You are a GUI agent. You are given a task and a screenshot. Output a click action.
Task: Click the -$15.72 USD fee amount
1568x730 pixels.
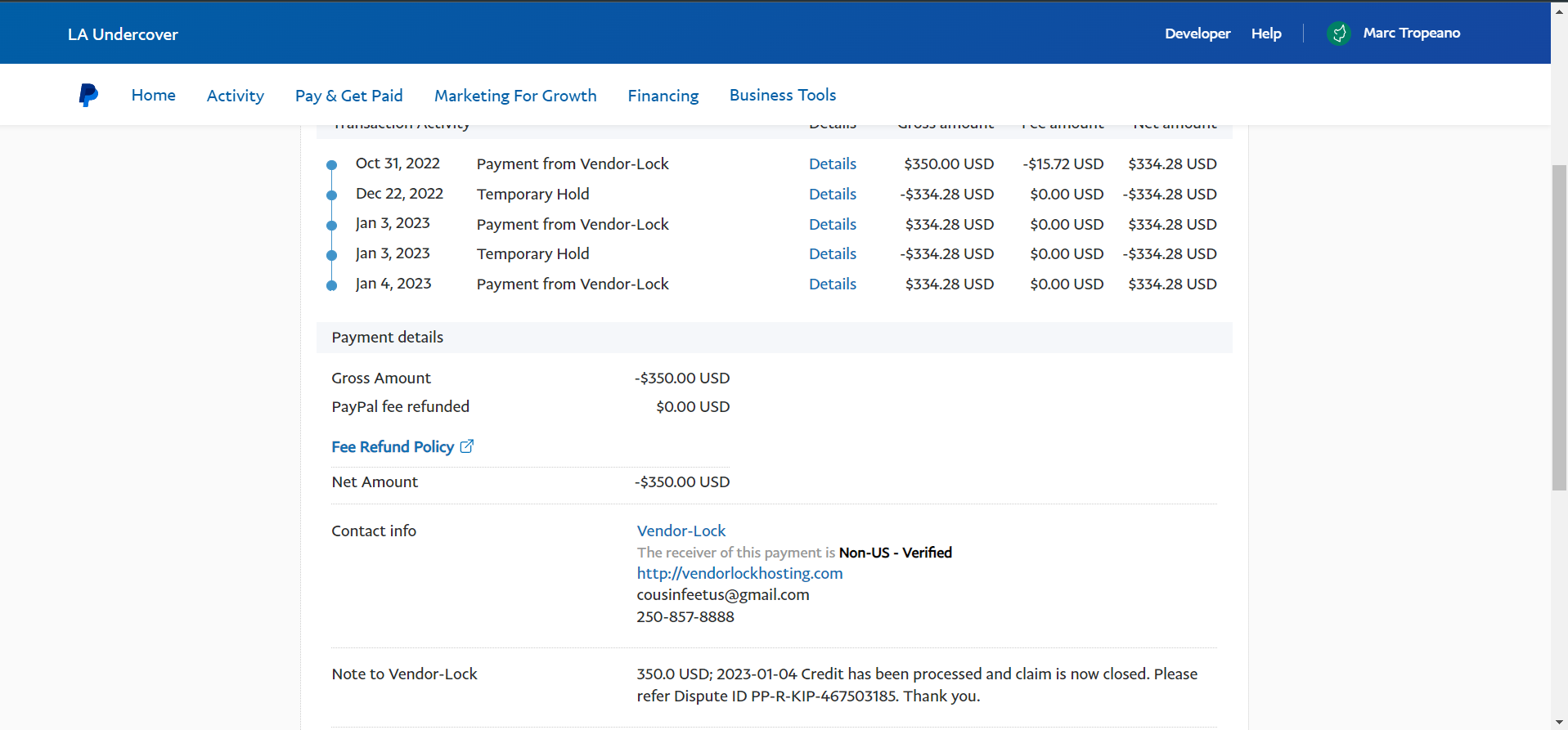click(1063, 163)
